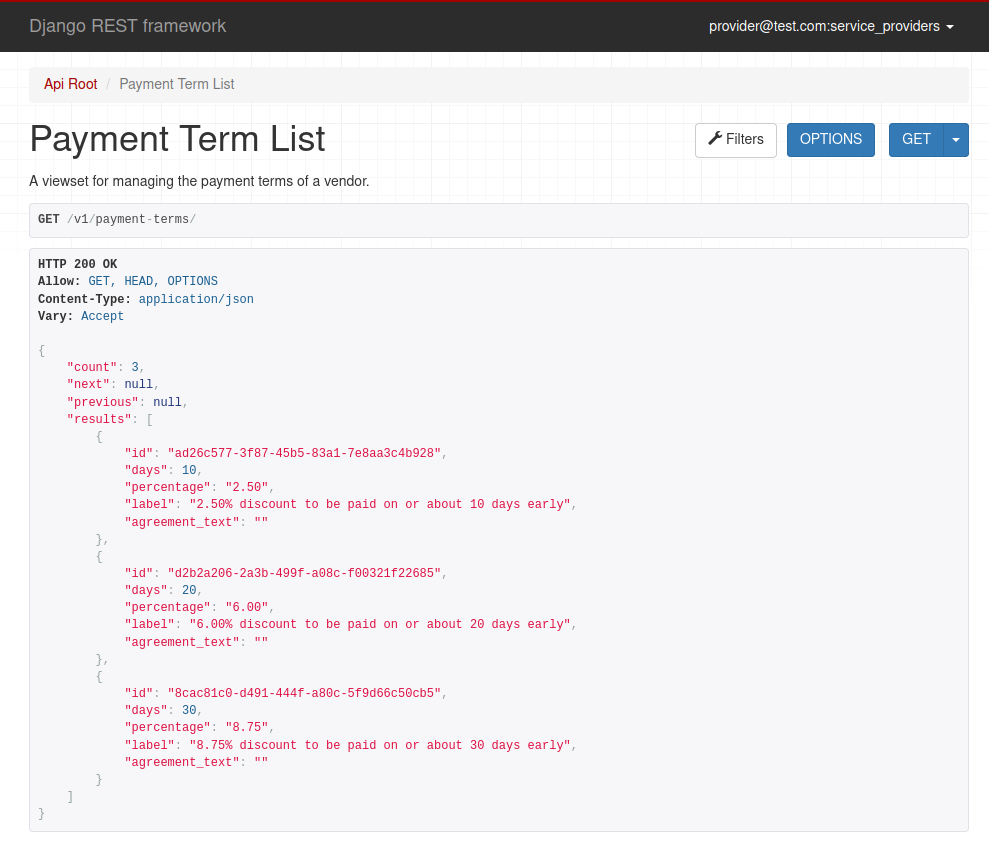The width and height of the screenshot is (989, 865).
Task: Click the blue GET button
Action: 916,140
